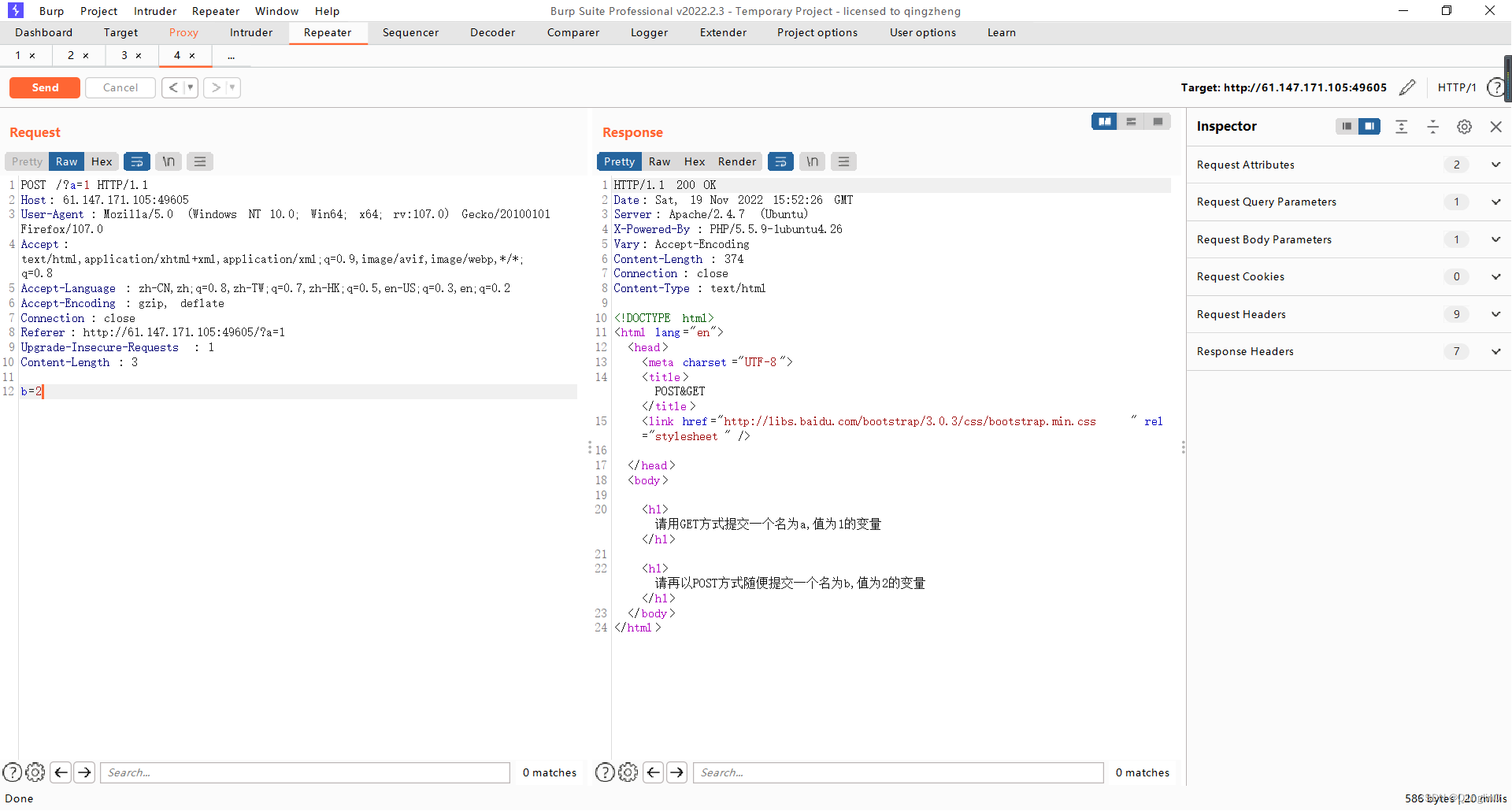Expand Request Query Parameters section
Viewport: 1512px width, 811px height.
[x=1495, y=202]
